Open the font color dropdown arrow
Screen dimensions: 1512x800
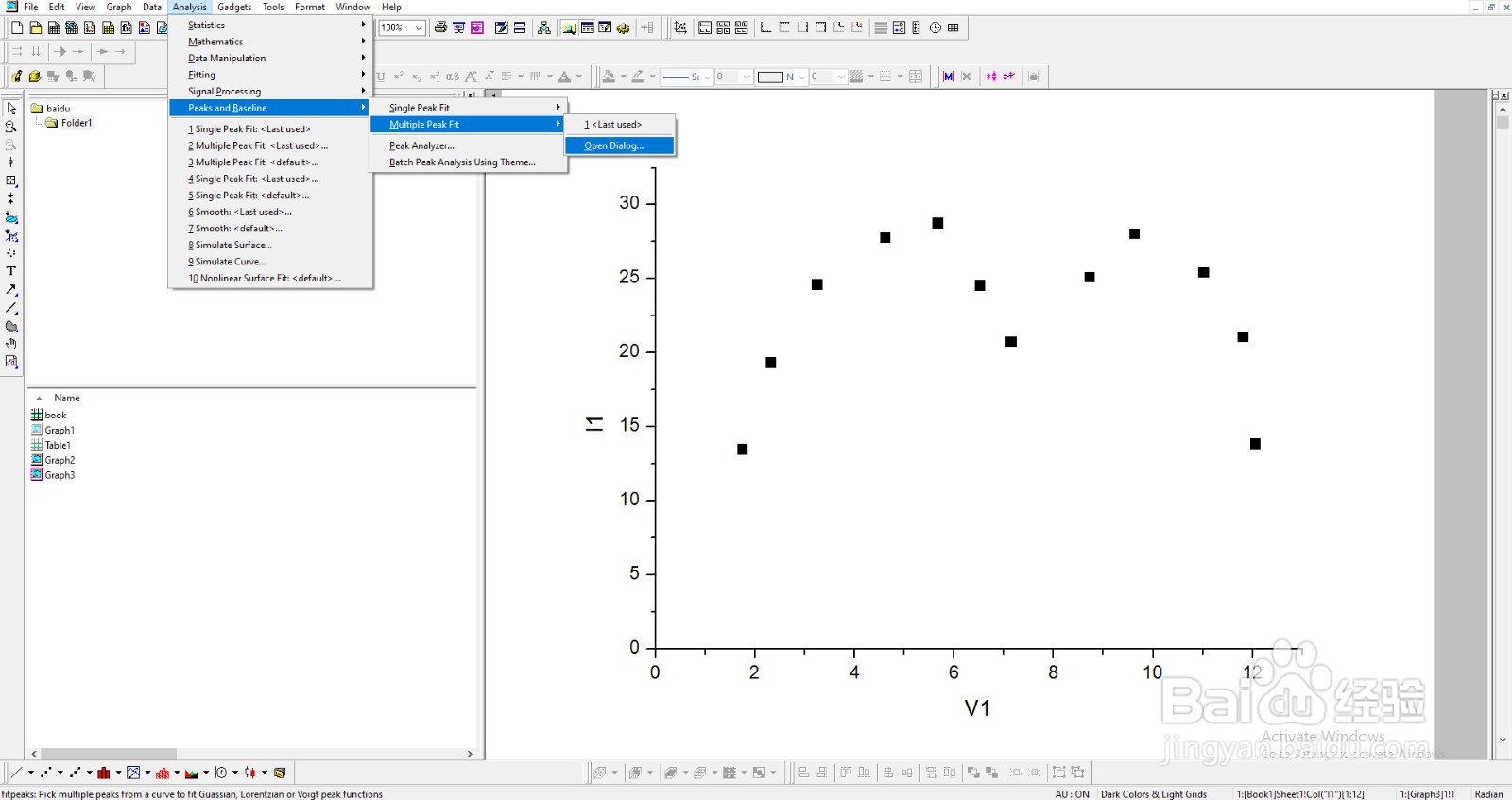(579, 77)
